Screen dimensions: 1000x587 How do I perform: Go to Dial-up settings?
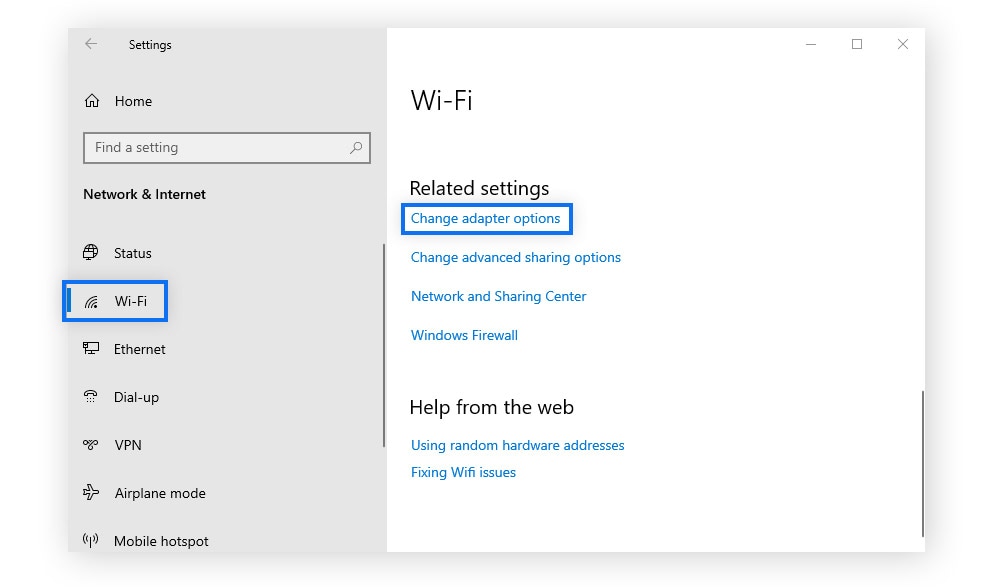coord(136,397)
